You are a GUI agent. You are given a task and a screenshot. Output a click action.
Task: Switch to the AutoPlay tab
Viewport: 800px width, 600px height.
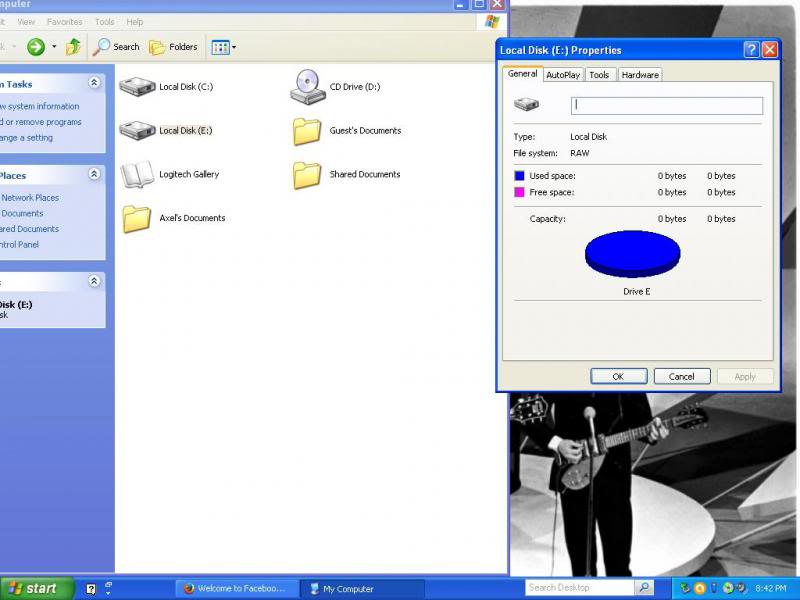click(x=563, y=75)
